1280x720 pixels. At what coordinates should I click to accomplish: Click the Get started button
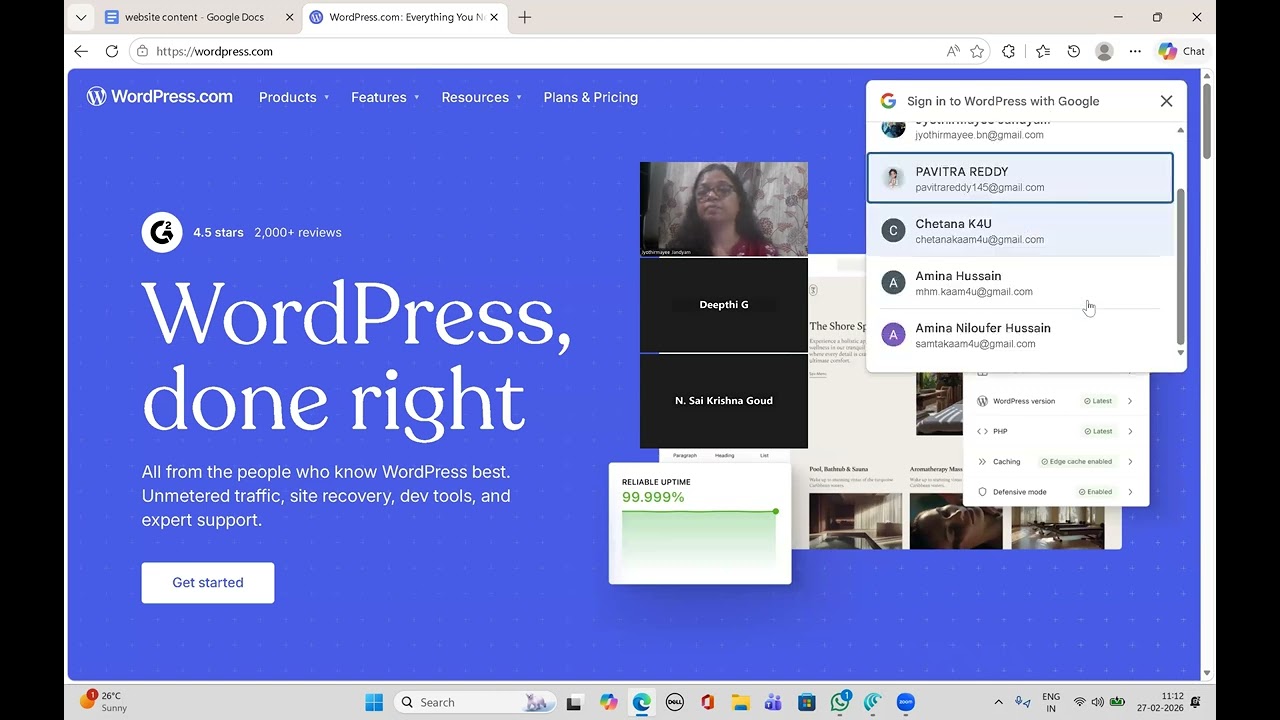pos(208,582)
